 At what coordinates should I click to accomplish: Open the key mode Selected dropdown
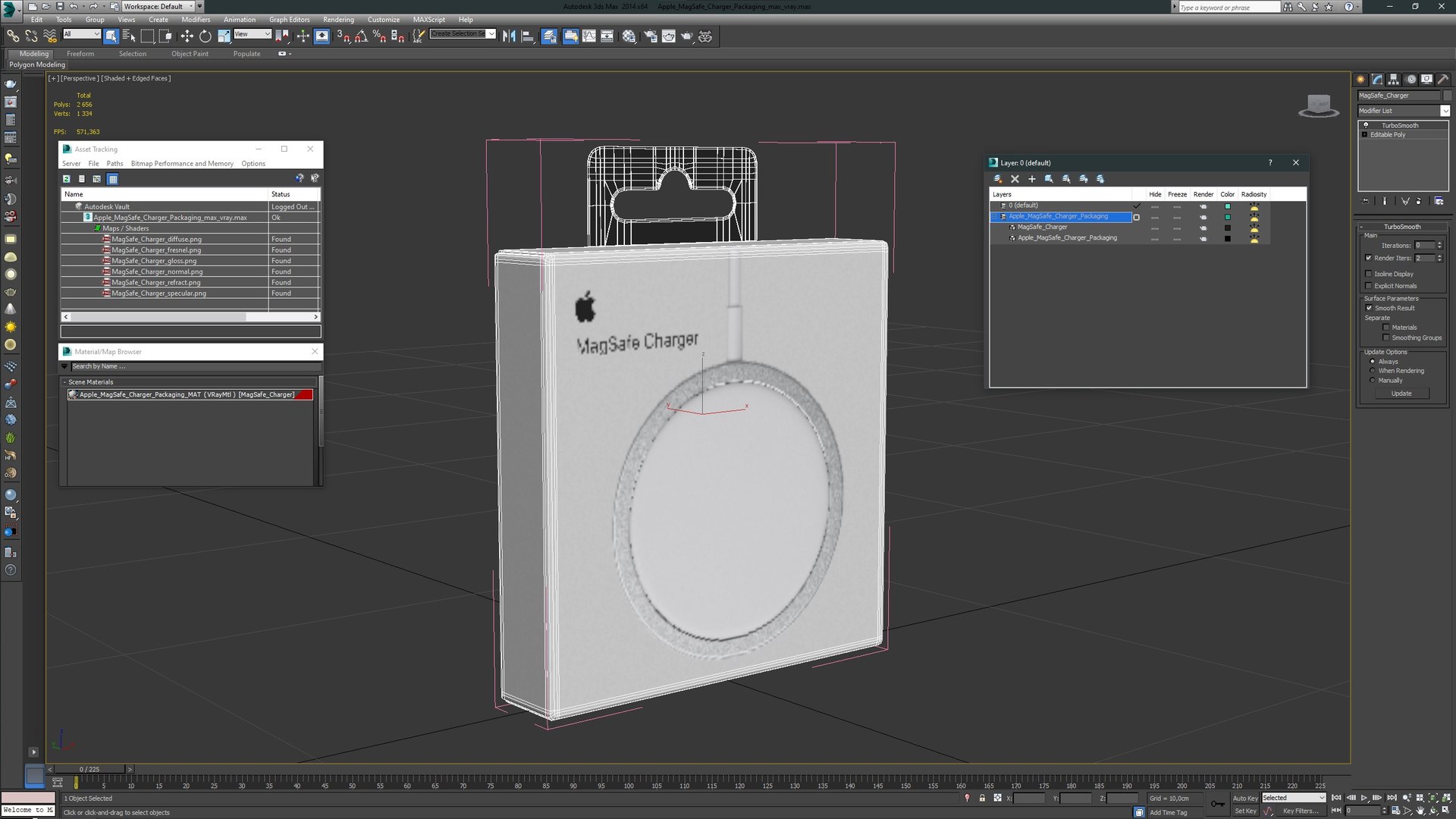tap(1293, 798)
